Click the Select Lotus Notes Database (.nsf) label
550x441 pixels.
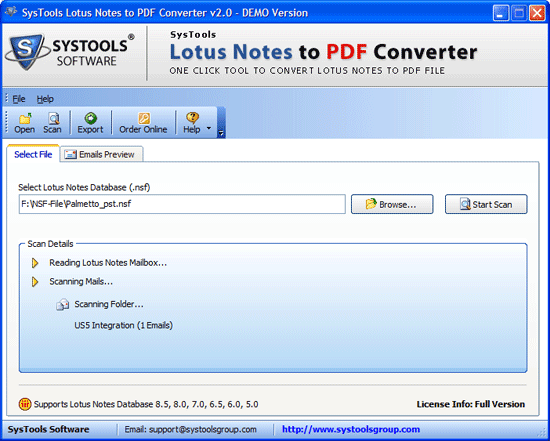click(x=84, y=187)
